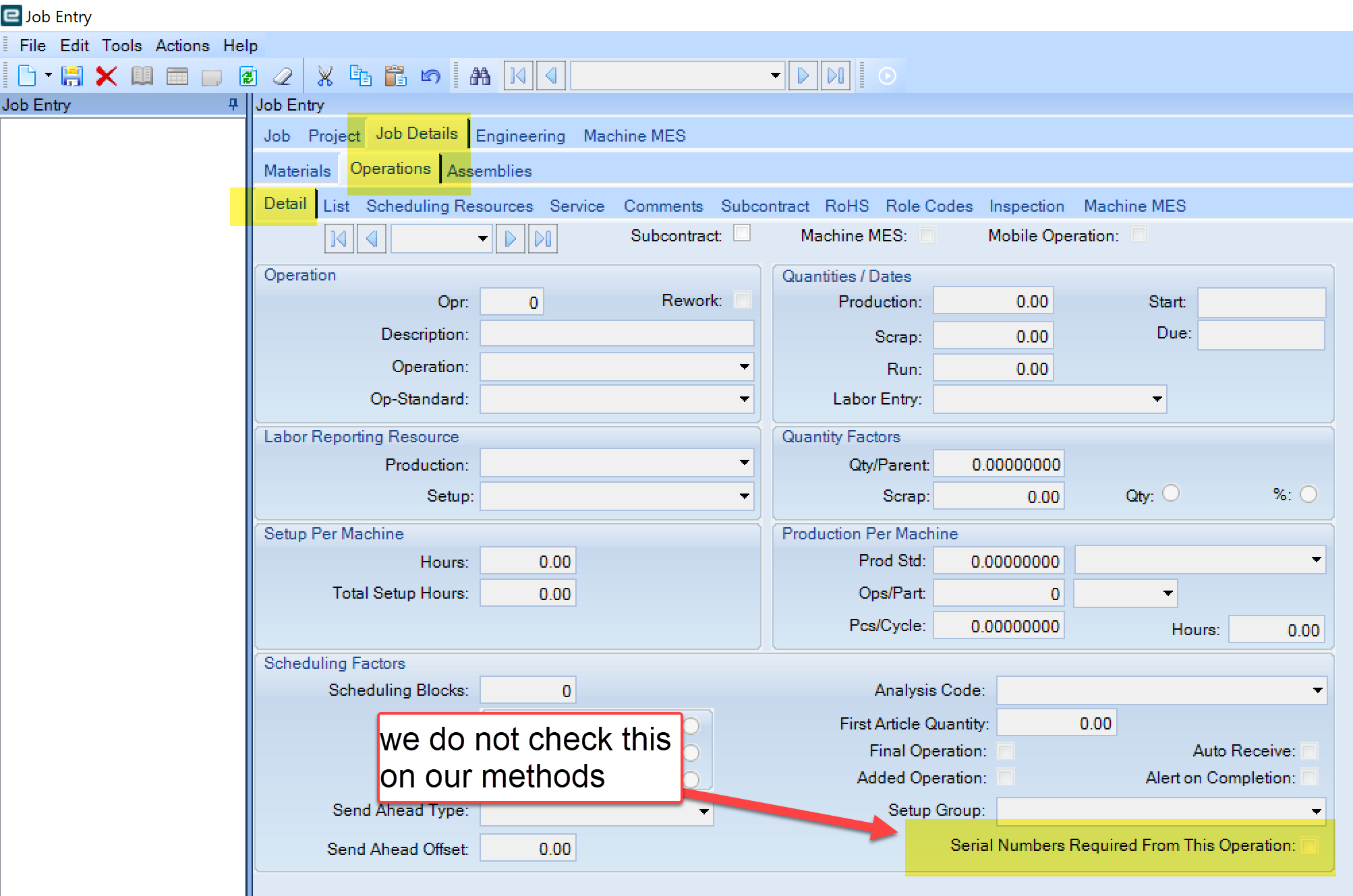Open search with the binoculars icon
This screenshot has height=896, width=1353.
click(480, 76)
